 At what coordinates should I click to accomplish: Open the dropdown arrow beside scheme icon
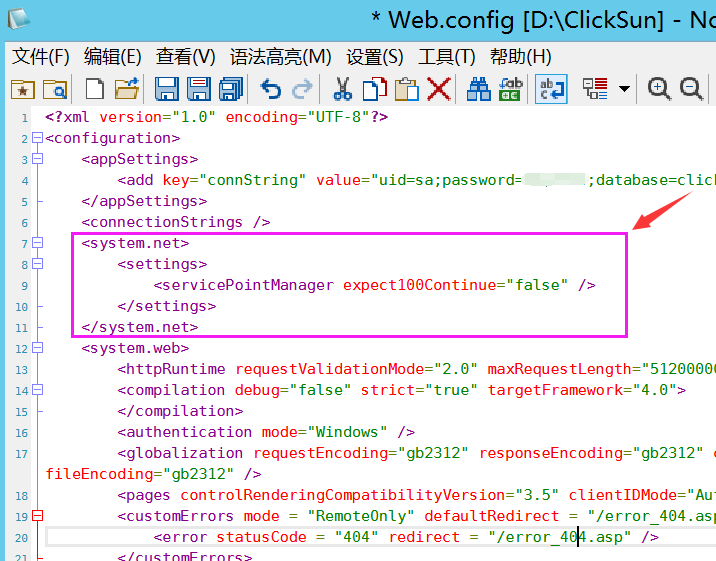point(624,89)
